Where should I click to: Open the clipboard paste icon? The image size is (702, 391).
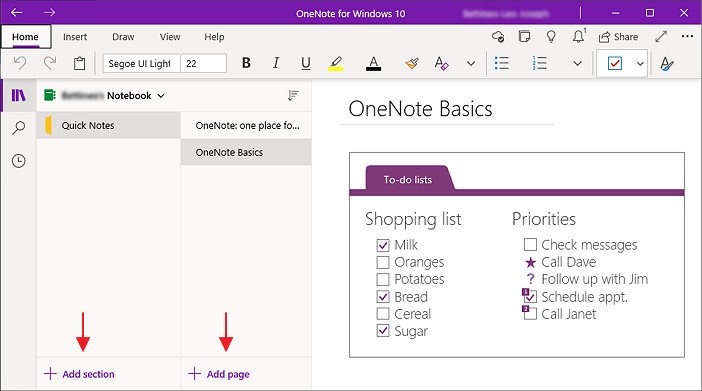(79, 63)
